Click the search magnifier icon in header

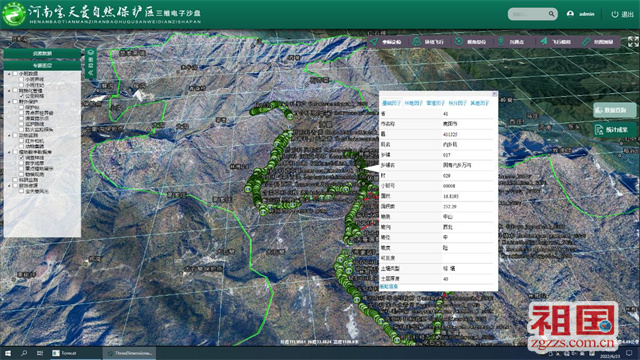[551, 14]
